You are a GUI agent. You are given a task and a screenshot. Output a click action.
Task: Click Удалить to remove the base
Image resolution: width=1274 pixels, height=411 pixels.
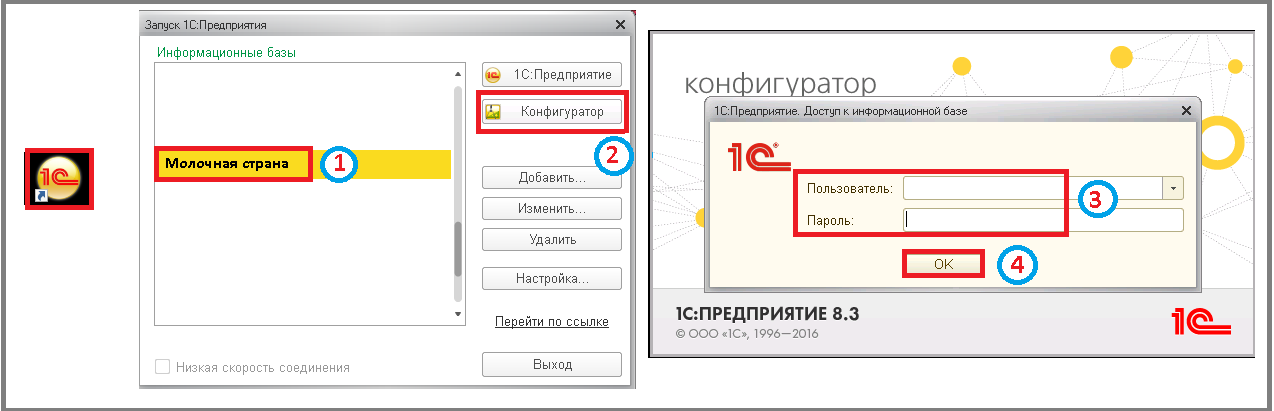552,240
